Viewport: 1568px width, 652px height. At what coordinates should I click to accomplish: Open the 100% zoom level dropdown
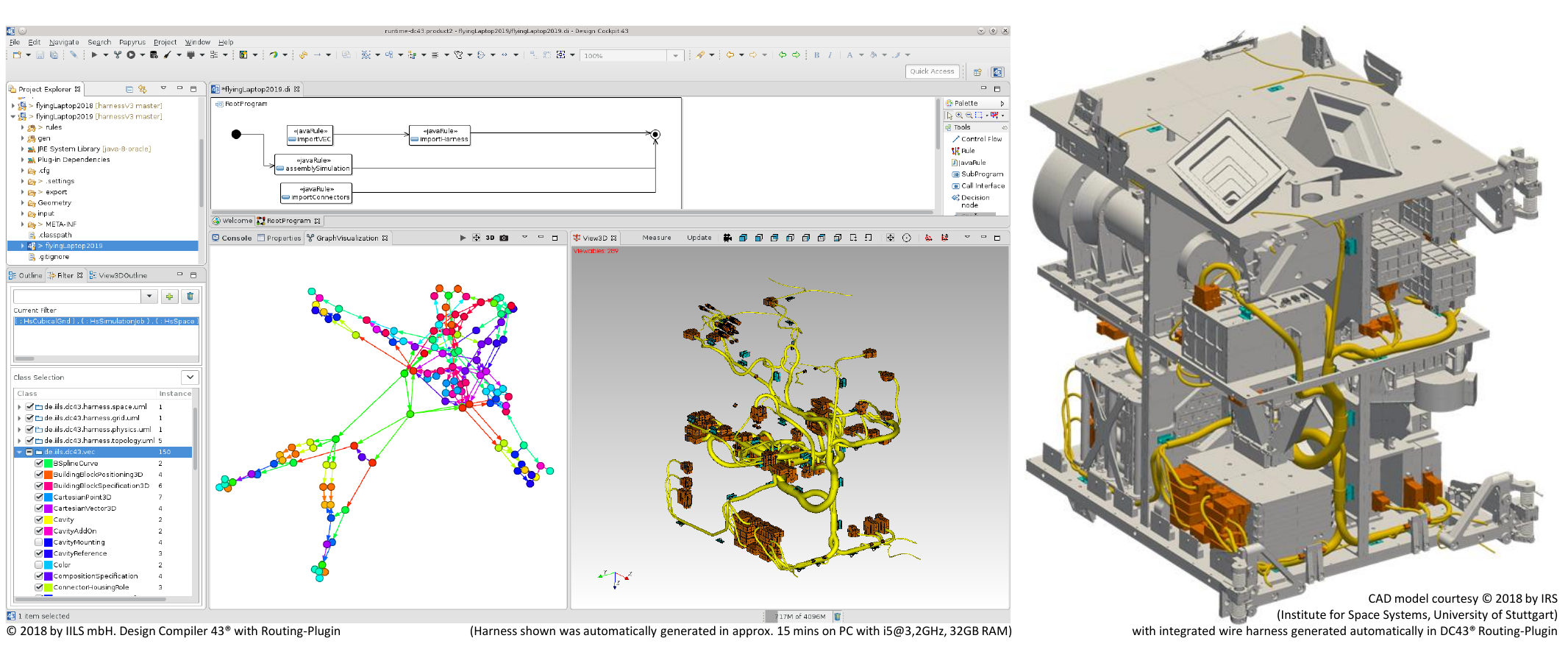tap(676, 56)
